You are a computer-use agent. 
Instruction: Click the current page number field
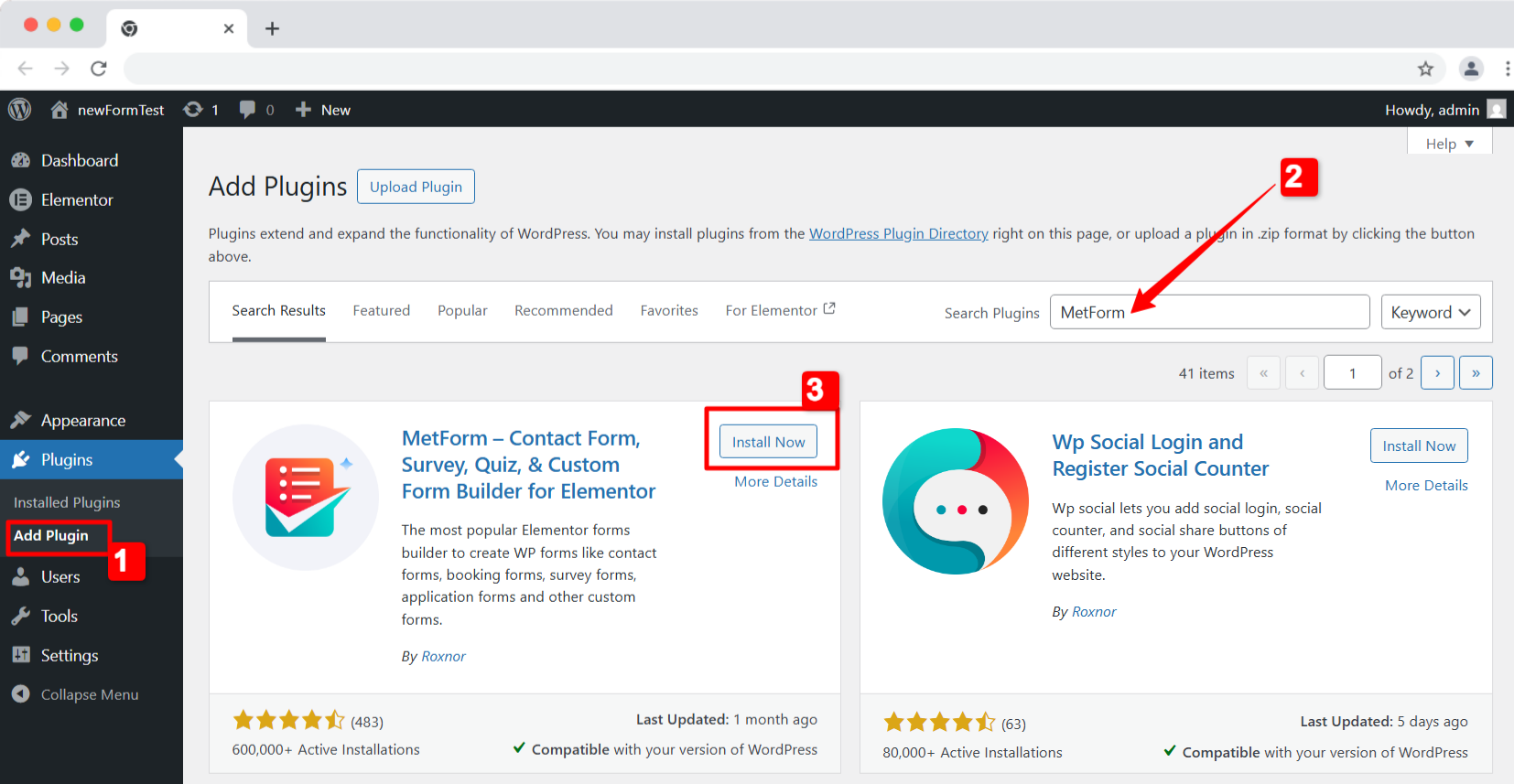pos(1352,372)
